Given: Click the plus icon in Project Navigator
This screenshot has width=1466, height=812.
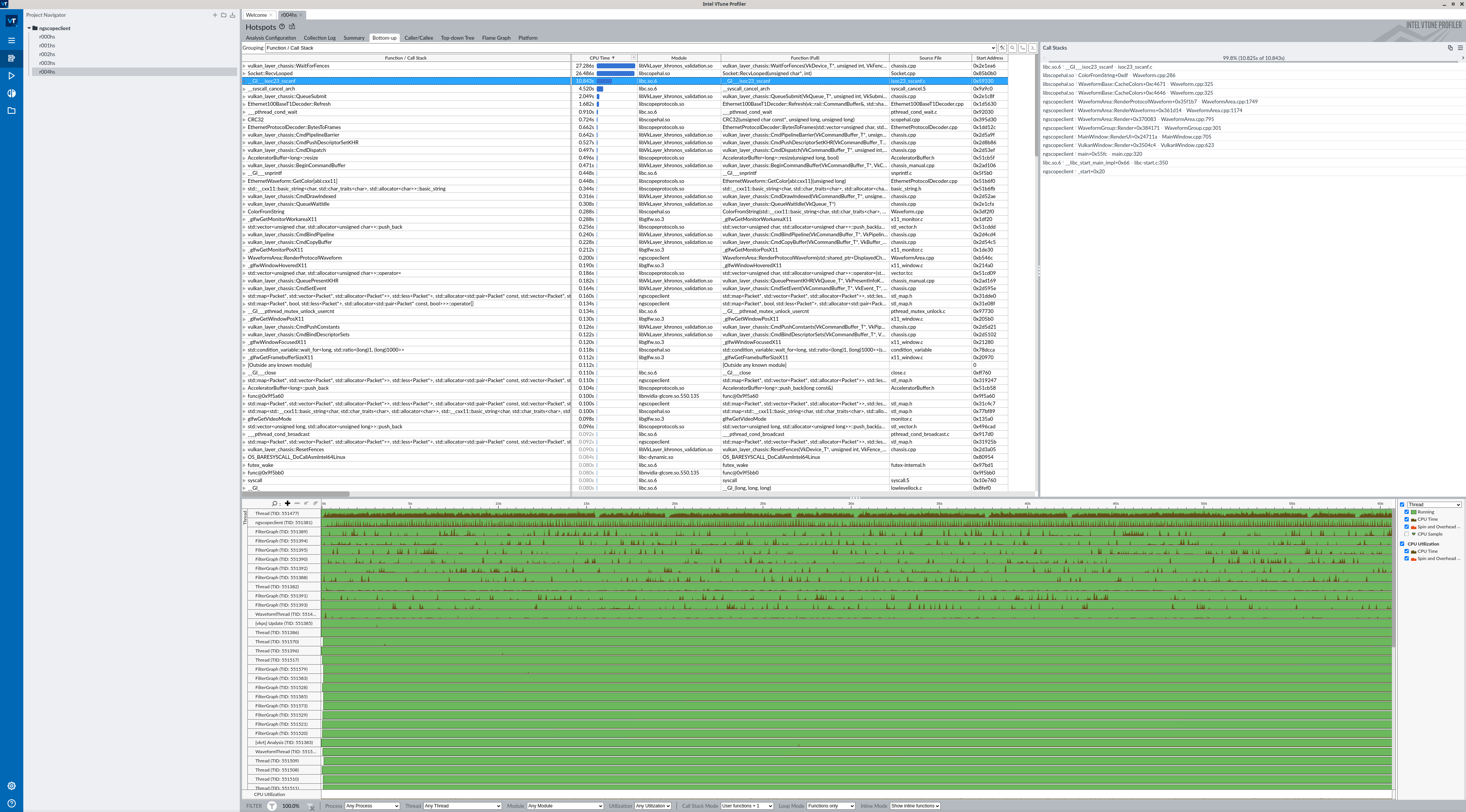Looking at the screenshot, I should pos(215,15).
